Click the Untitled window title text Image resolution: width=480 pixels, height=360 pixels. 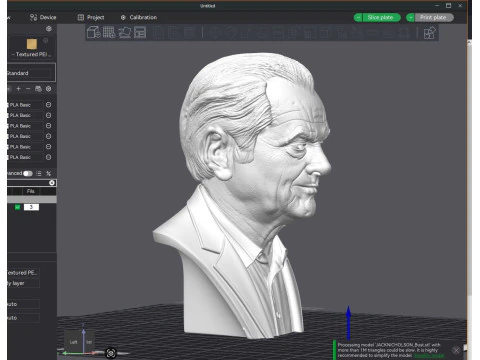207,6
